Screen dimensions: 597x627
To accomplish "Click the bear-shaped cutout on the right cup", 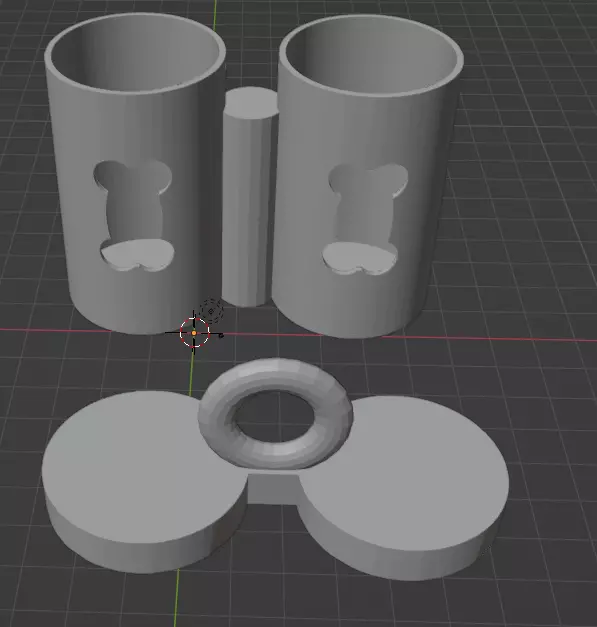I will coord(366,219).
